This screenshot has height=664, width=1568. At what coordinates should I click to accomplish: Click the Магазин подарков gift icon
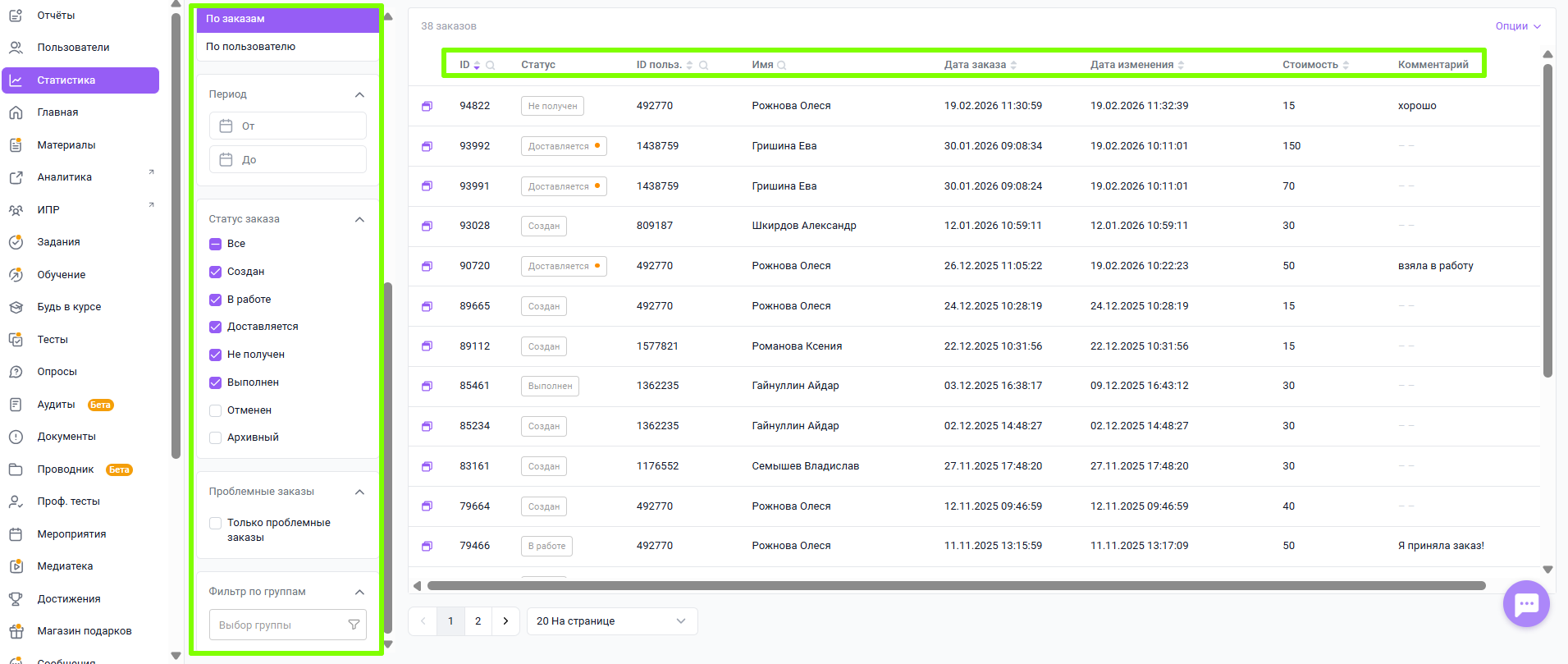(x=16, y=631)
